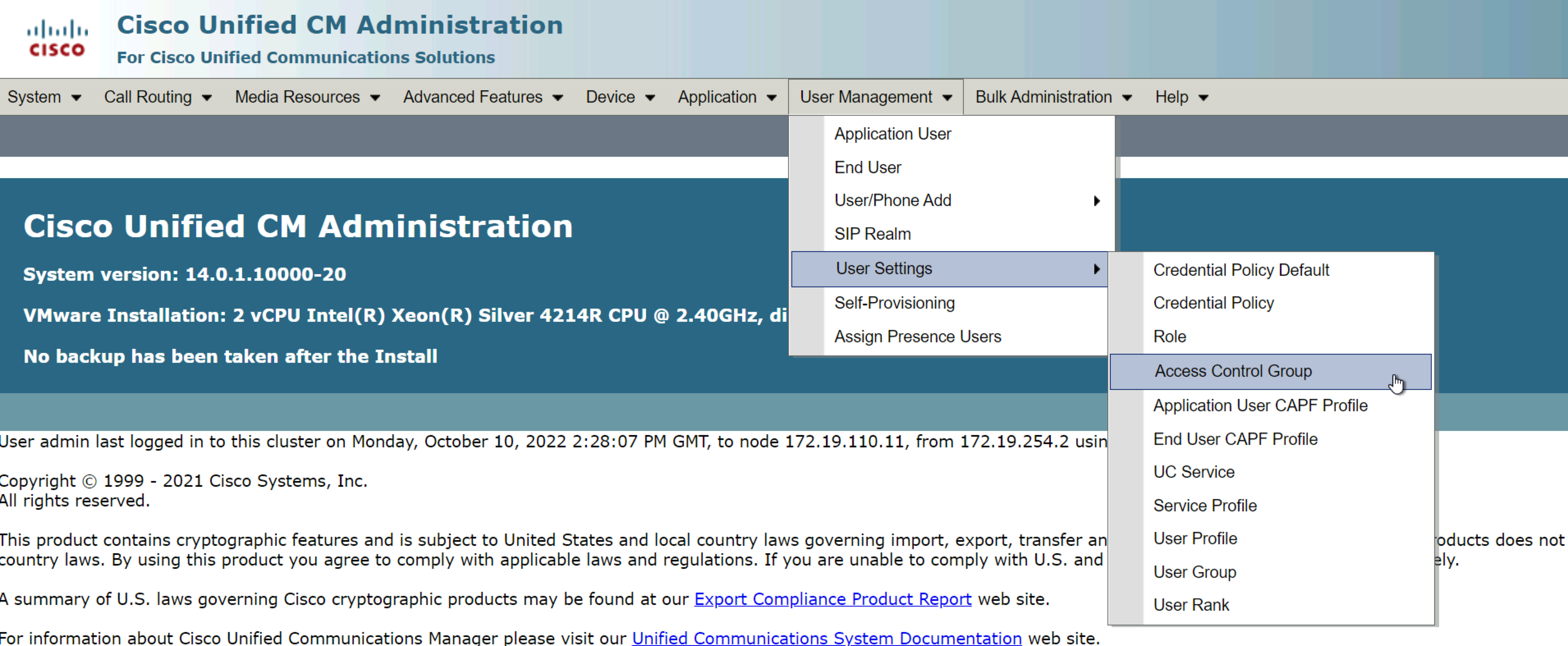Viewport: 1568px width, 646px height.
Task: Open the Application menu
Action: (x=727, y=97)
